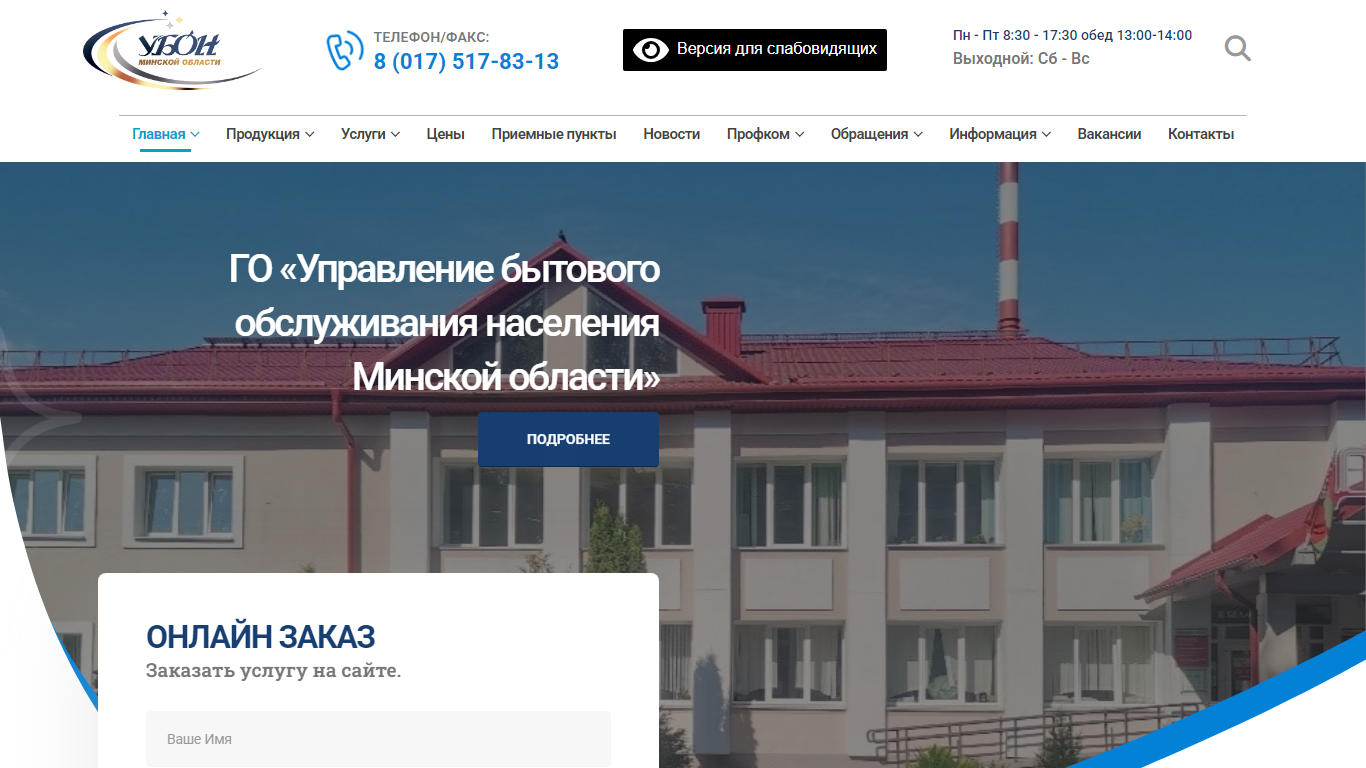The height and width of the screenshot is (768, 1366).
Task: Click the hero title ГО «Управление бытового обслуживания»
Action: pos(445,323)
